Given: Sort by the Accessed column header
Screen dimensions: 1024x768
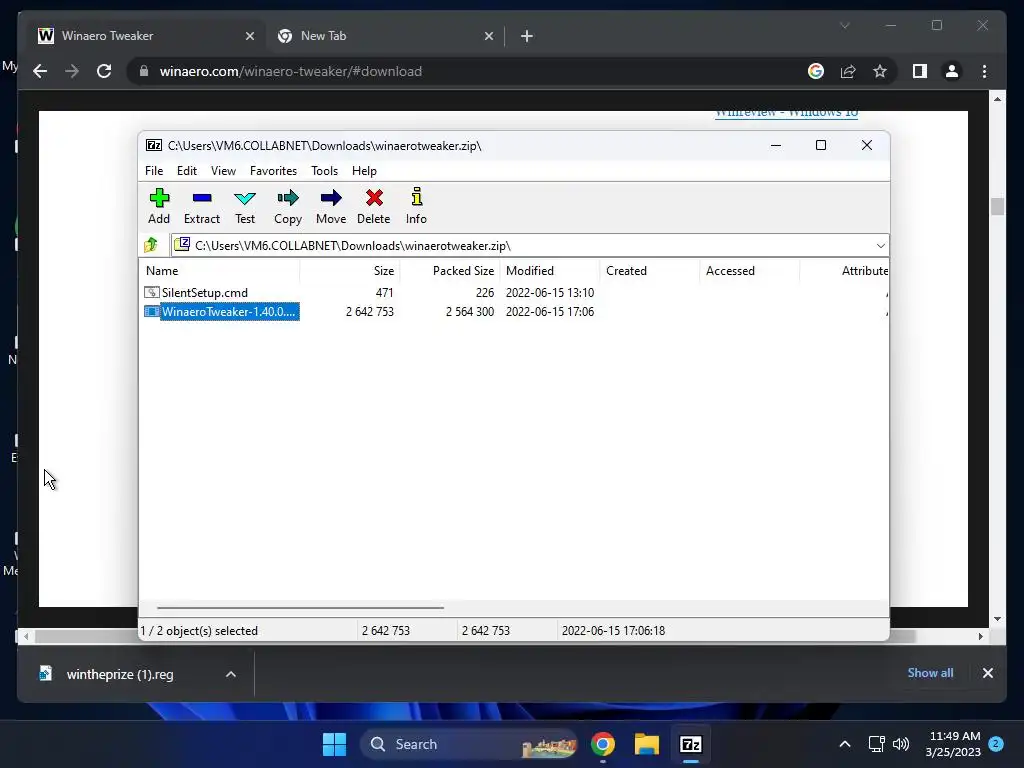Looking at the screenshot, I should point(750,270).
